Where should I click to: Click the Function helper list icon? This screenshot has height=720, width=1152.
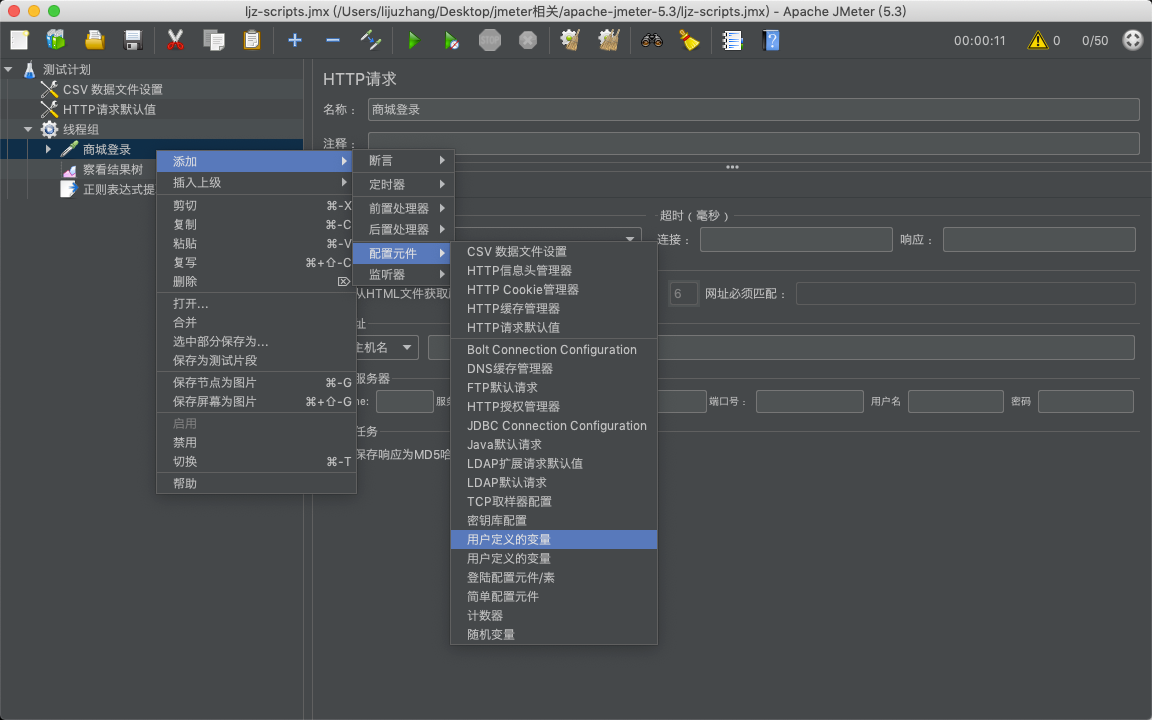pos(732,40)
